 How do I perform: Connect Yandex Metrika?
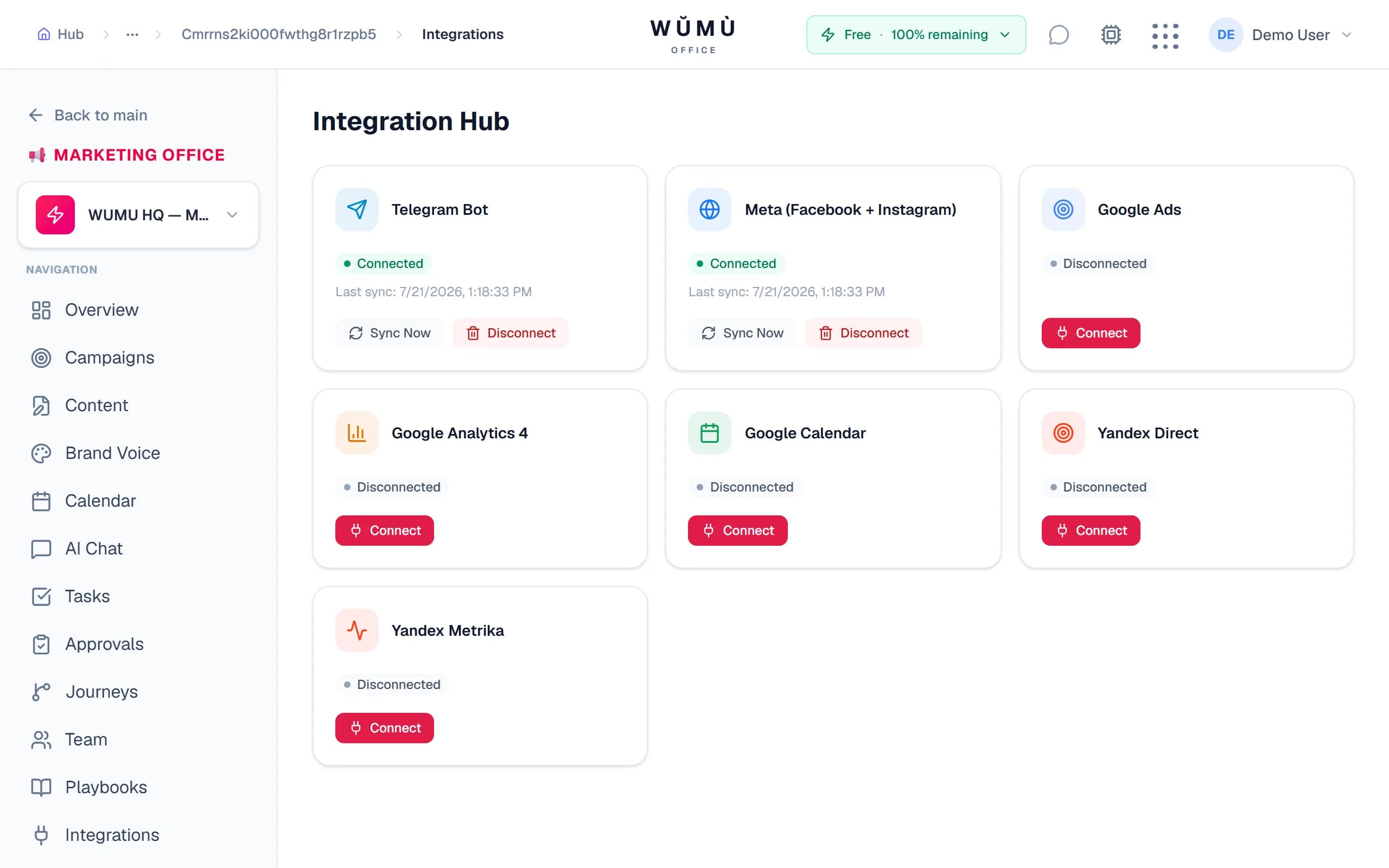[385, 728]
